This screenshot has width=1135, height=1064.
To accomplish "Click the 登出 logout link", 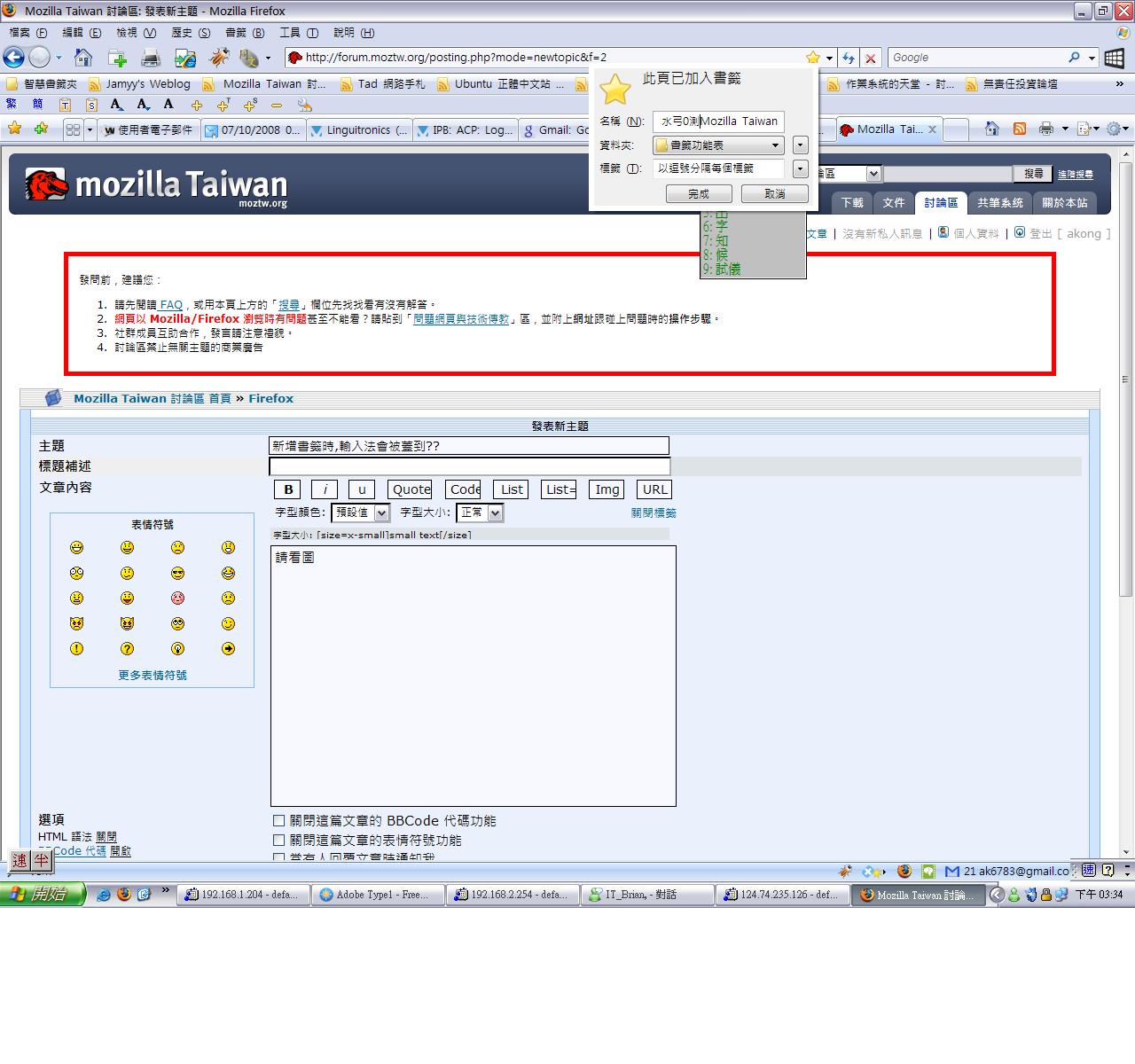I will pyautogui.click(x=1040, y=234).
